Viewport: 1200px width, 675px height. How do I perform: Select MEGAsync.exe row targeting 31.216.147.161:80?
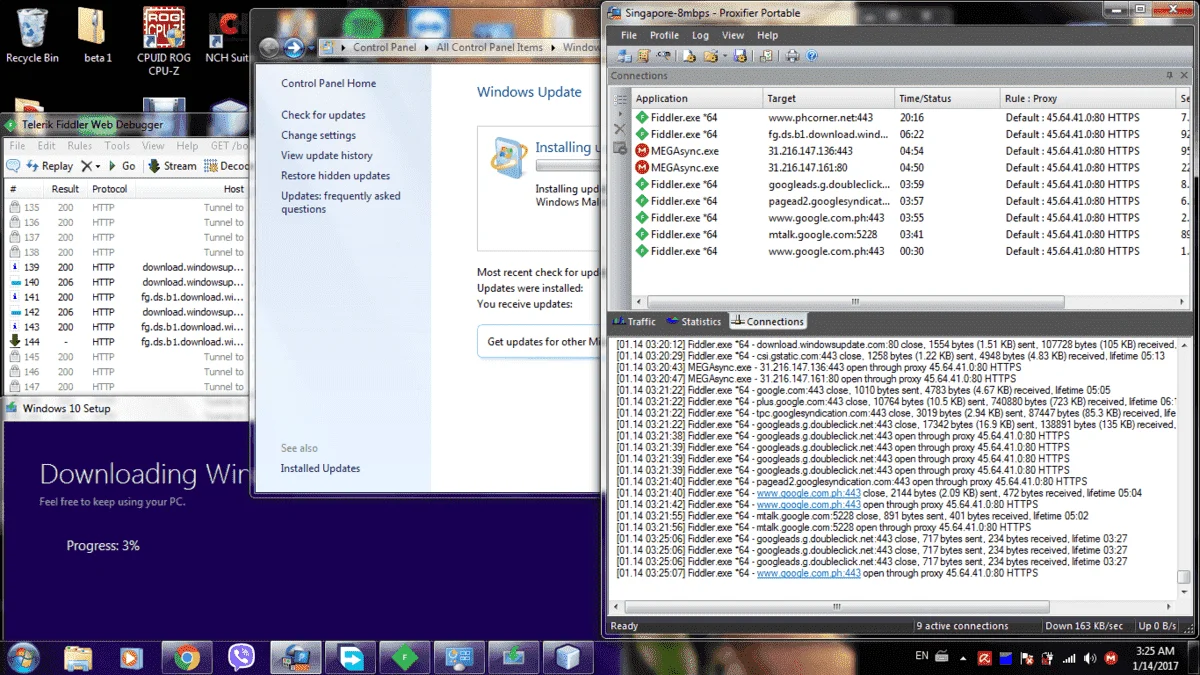pyautogui.click(x=912, y=168)
